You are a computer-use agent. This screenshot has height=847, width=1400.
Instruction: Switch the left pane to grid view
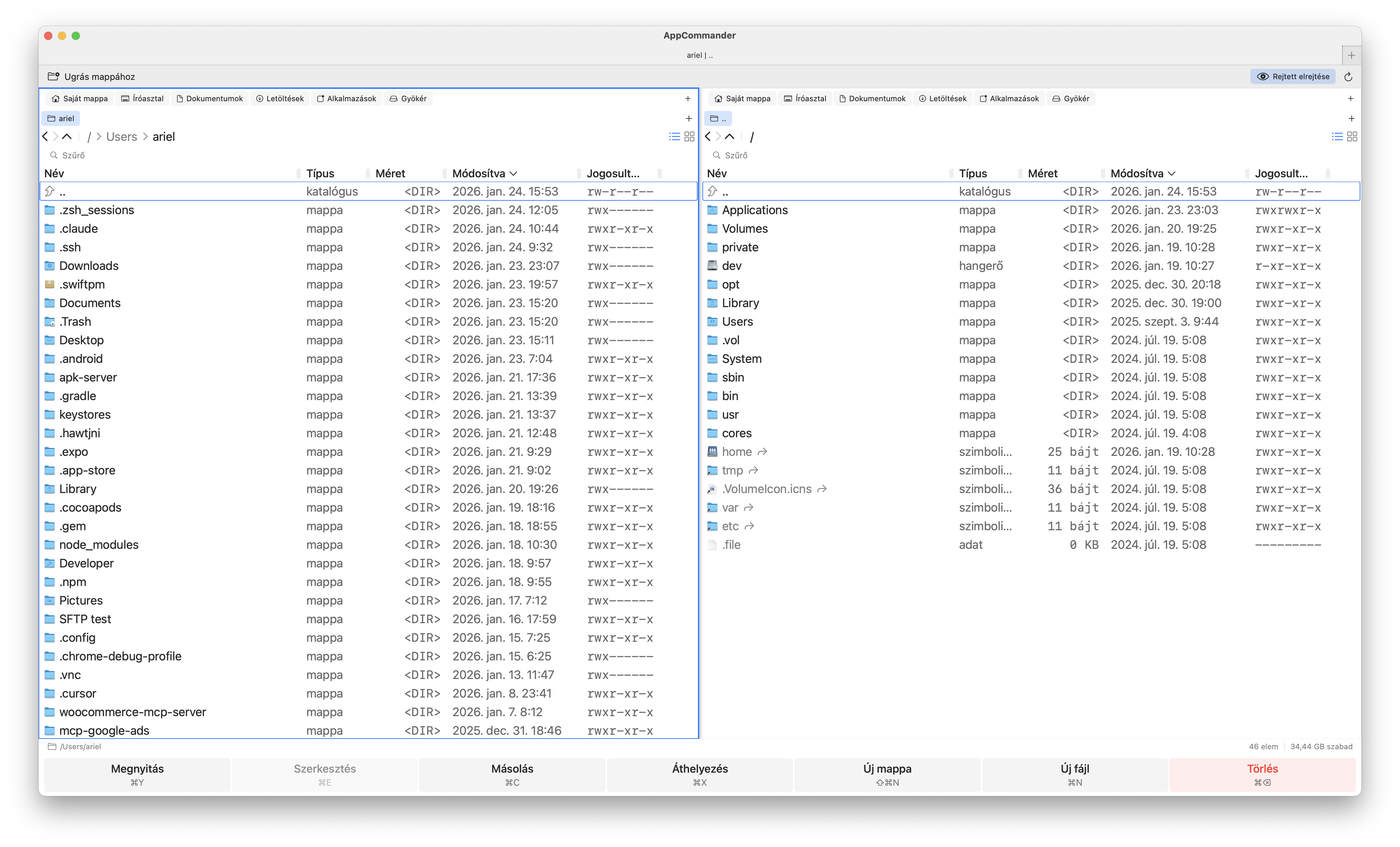[689, 136]
